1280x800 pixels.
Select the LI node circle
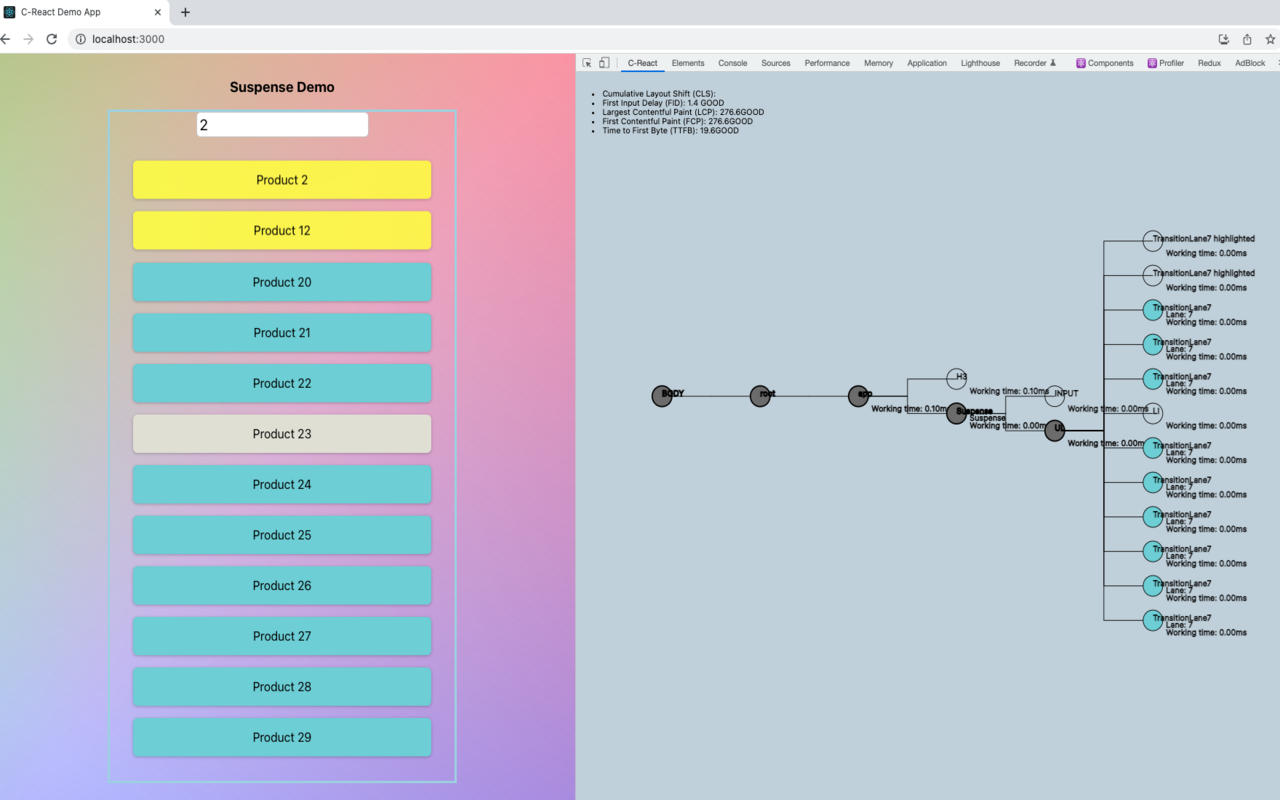[x=1153, y=413]
